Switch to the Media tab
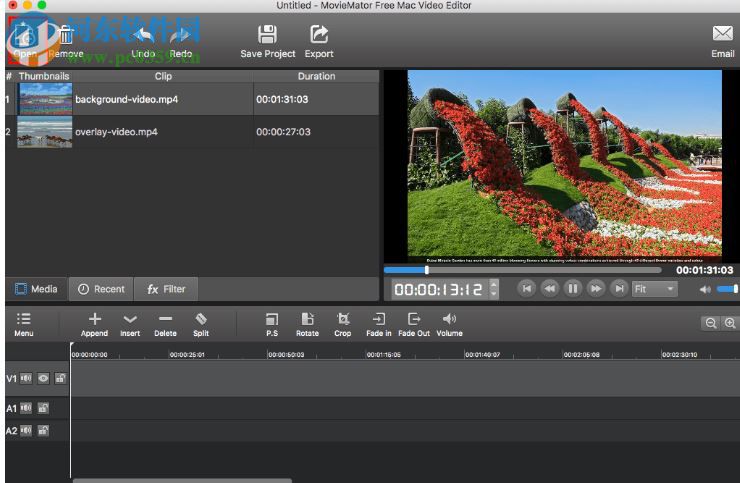 click(x=36, y=289)
